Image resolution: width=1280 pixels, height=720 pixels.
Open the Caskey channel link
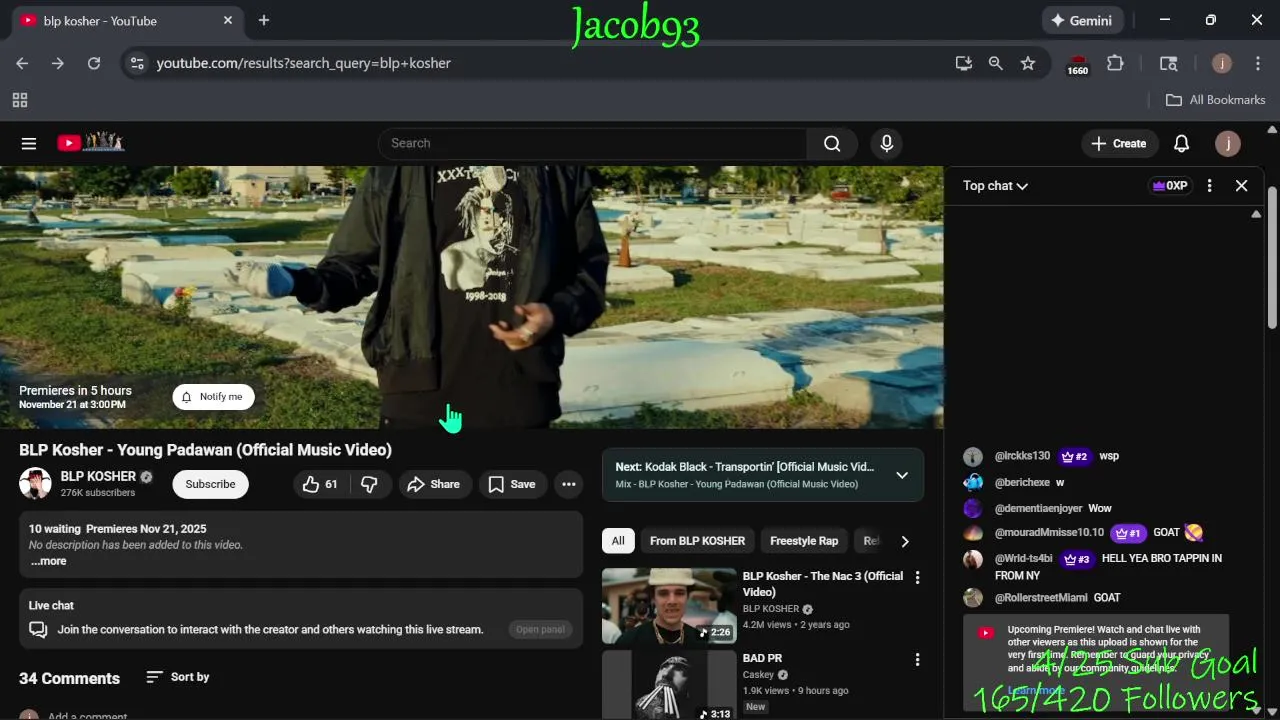pos(758,675)
